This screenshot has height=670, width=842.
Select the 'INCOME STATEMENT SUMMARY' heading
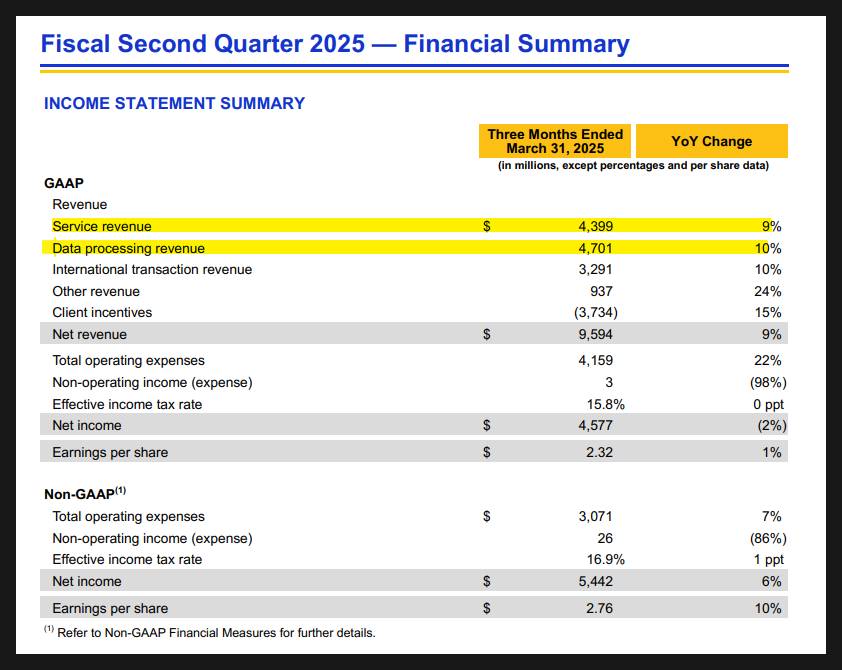pos(174,103)
